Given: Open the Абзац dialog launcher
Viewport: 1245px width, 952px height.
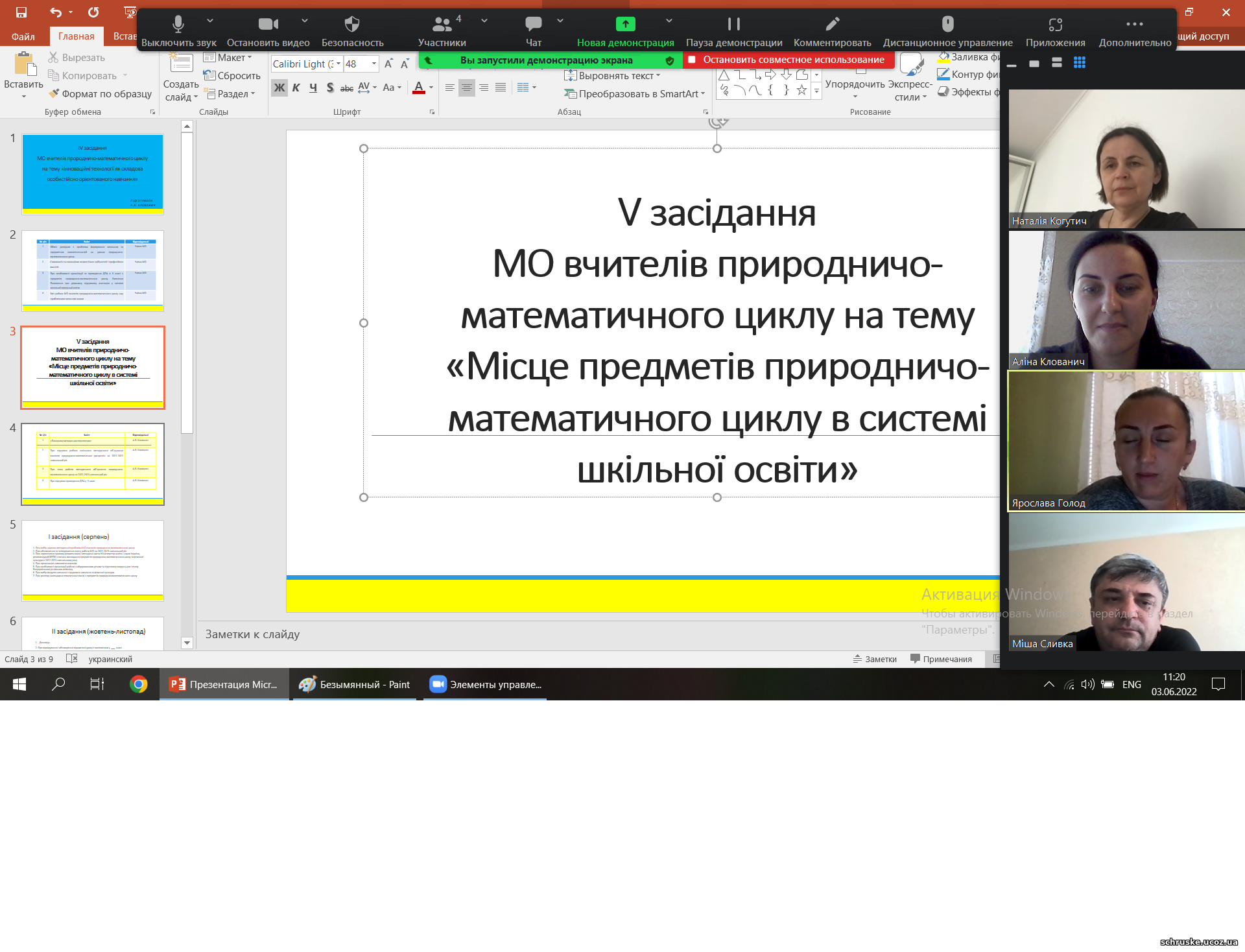Looking at the screenshot, I should click(705, 112).
